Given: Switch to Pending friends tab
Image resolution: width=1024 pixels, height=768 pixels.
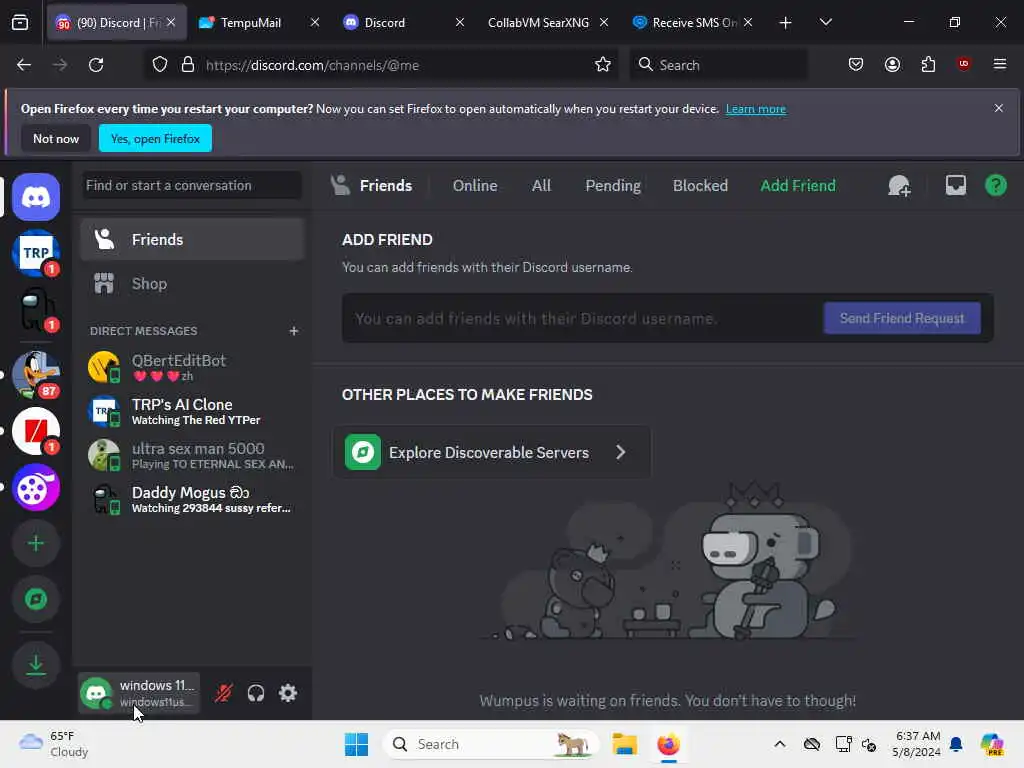Looking at the screenshot, I should point(613,186).
